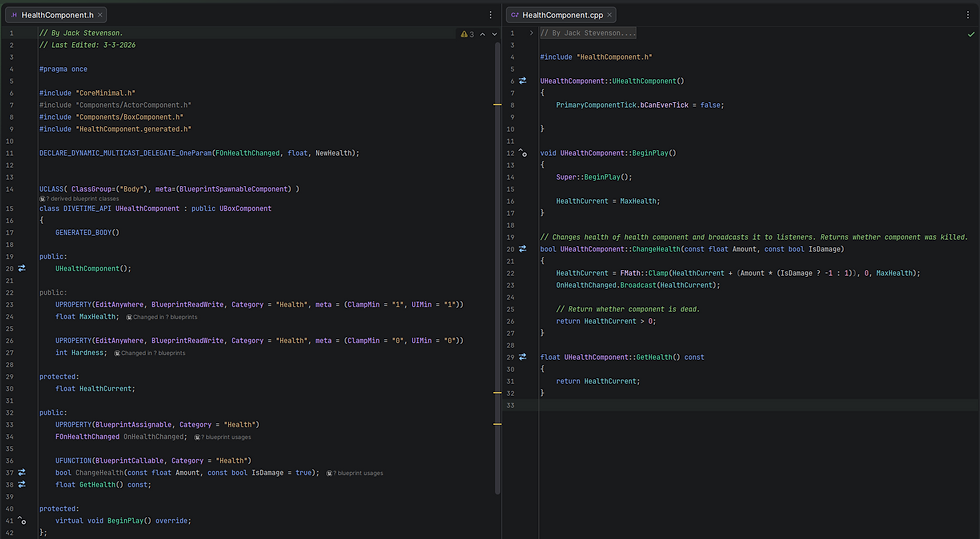Open the derived blueprint classes hint

pyautogui.click(x=79, y=199)
